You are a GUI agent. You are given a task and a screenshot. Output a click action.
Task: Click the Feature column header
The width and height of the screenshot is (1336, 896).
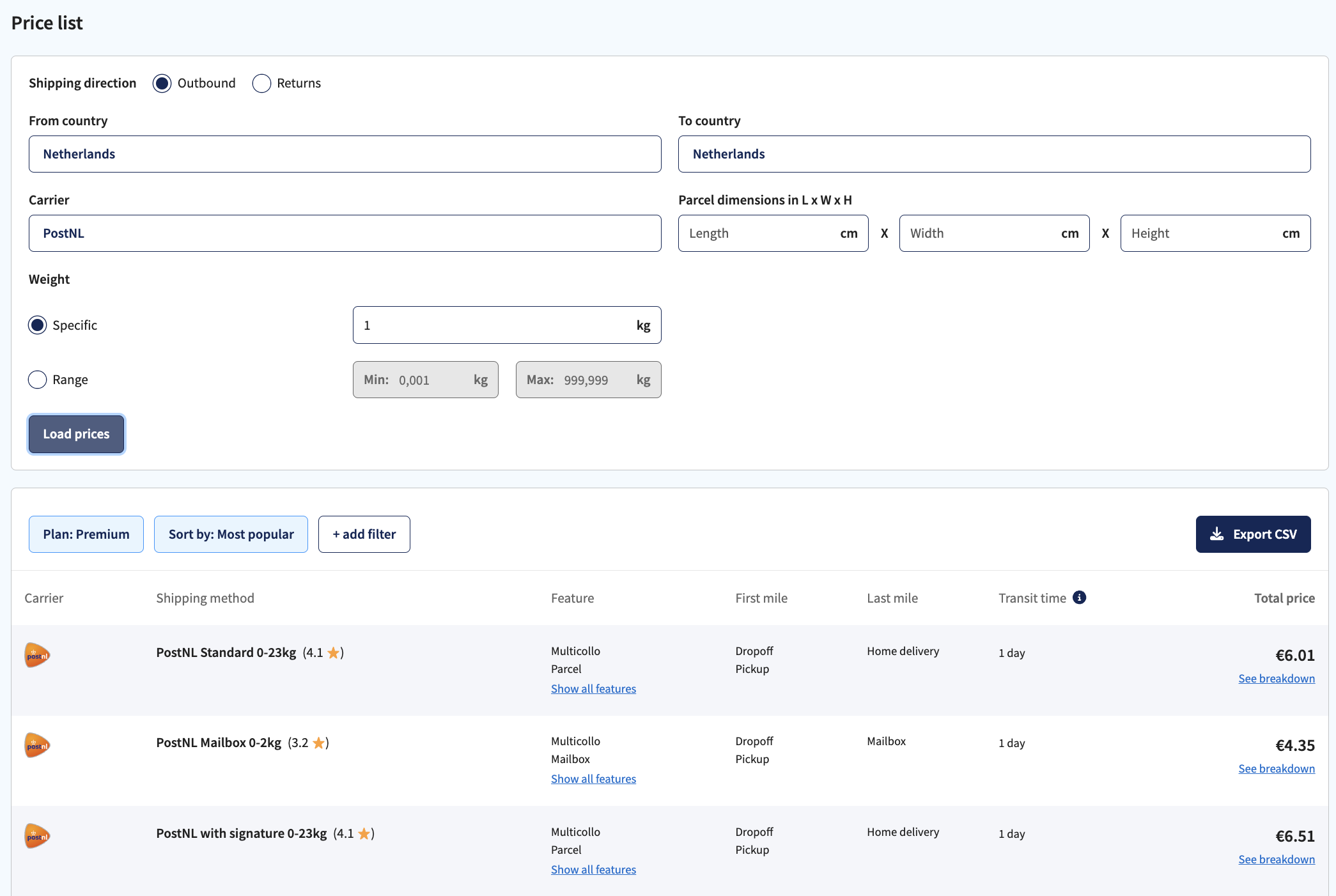[573, 598]
